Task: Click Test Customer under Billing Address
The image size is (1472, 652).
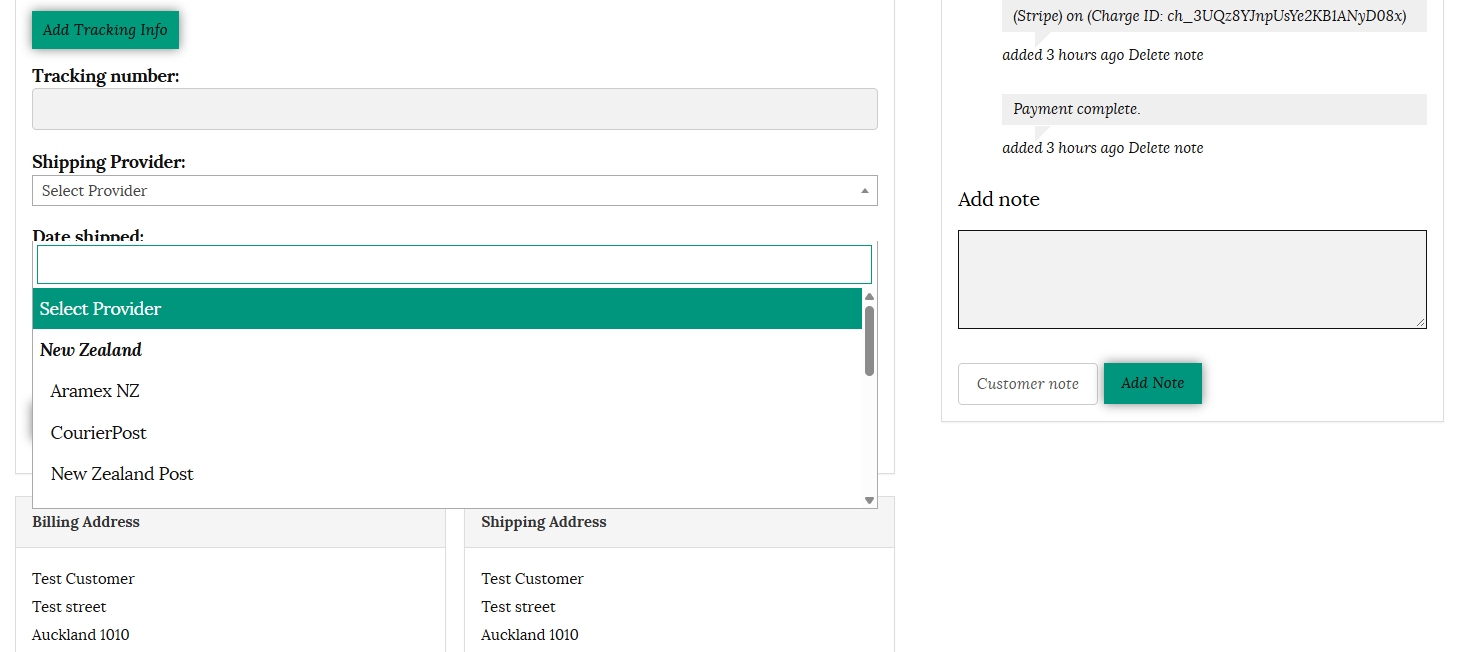Action: pyautogui.click(x=83, y=579)
